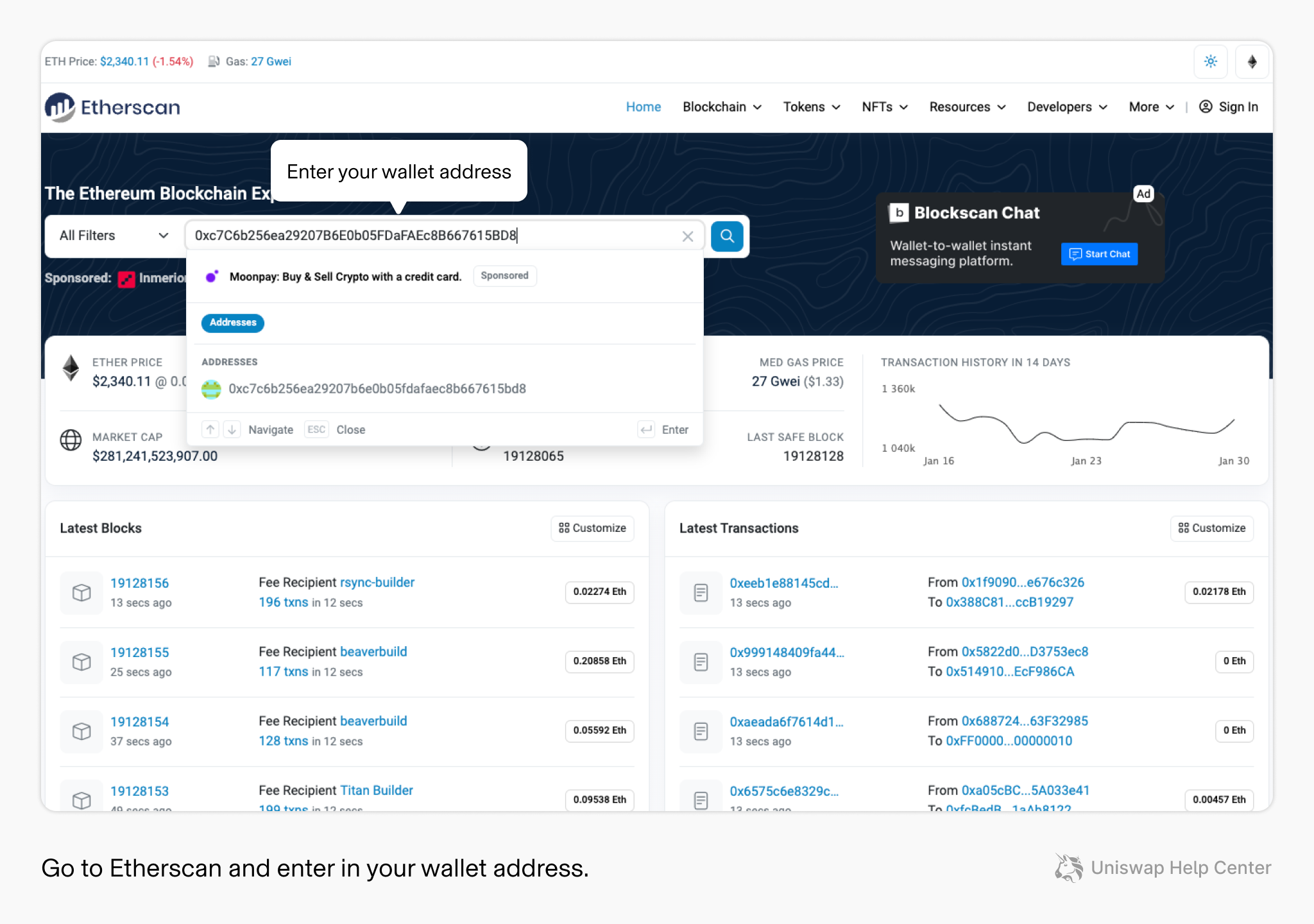Expand the Tokens menu
Image resolution: width=1314 pixels, height=924 pixels.
click(812, 107)
